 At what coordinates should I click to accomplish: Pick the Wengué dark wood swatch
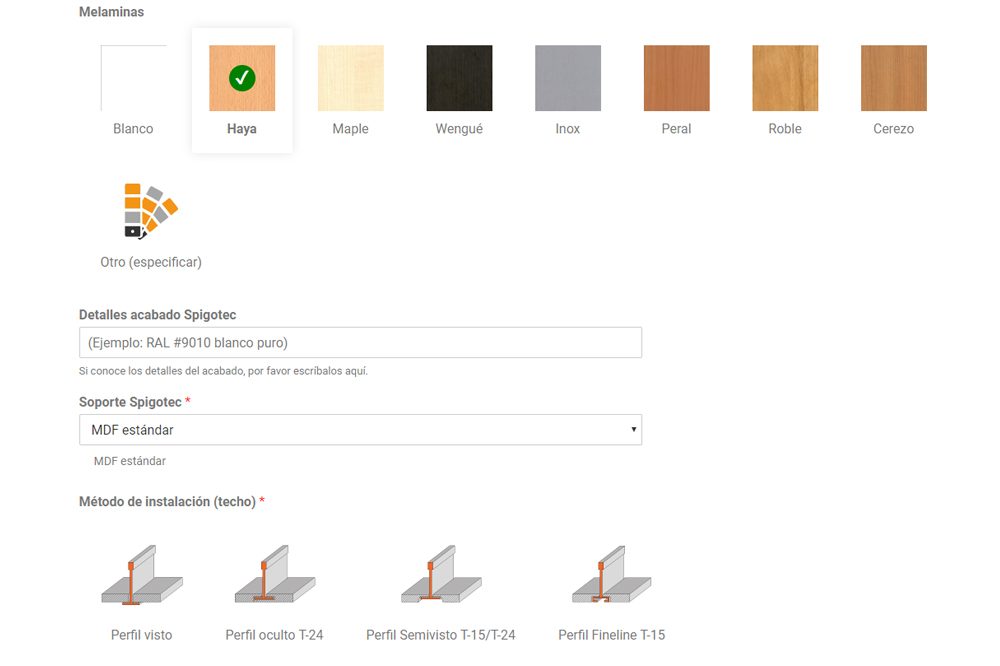459,78
